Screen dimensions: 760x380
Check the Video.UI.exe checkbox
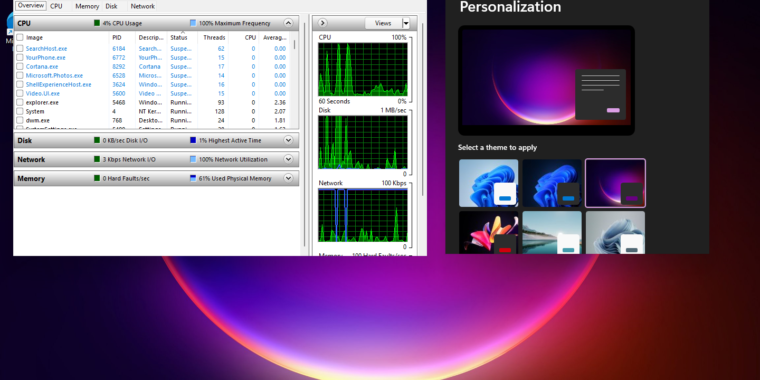click(x=20, y=94)
